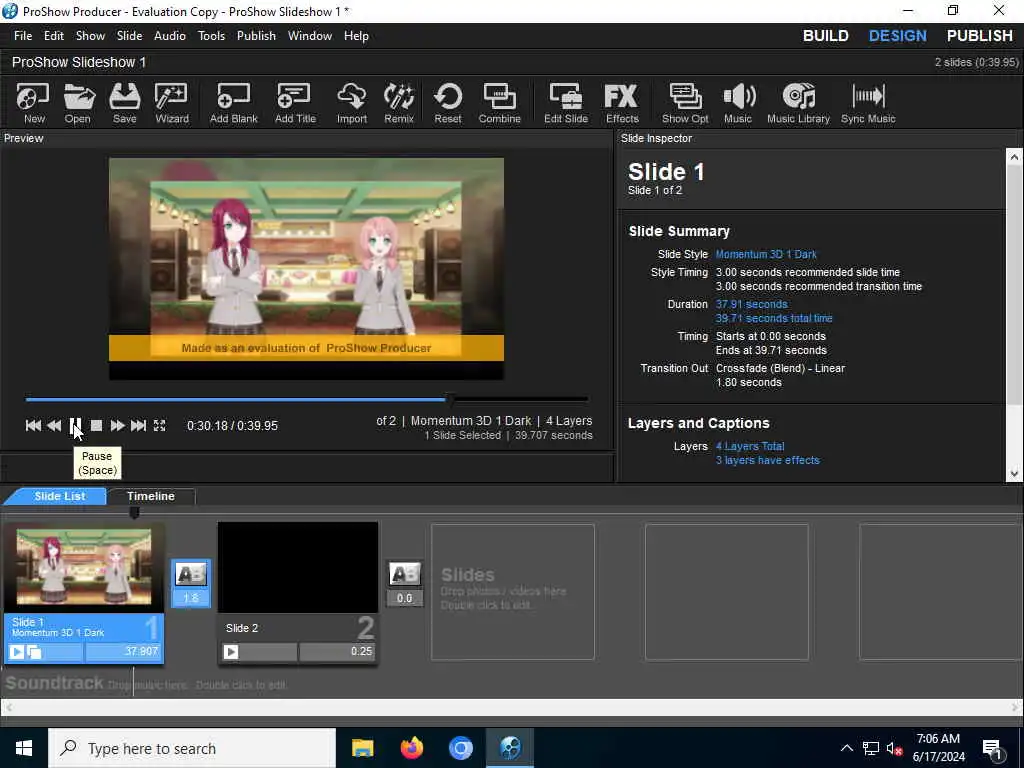
Task: Fast forward the preview playback
Action: click(117, 426)
